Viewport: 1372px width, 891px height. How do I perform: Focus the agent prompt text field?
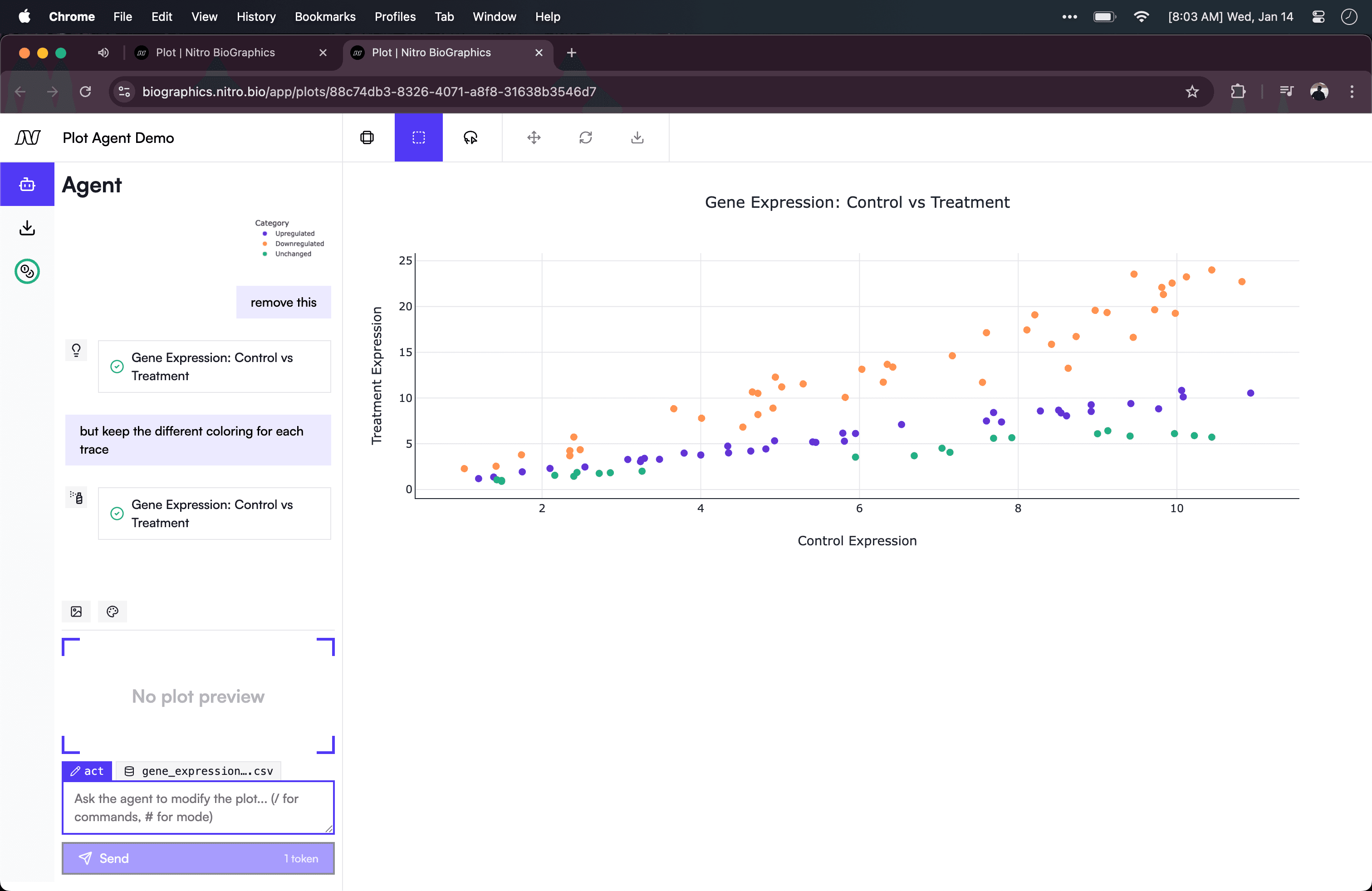(x=198, y=807)
